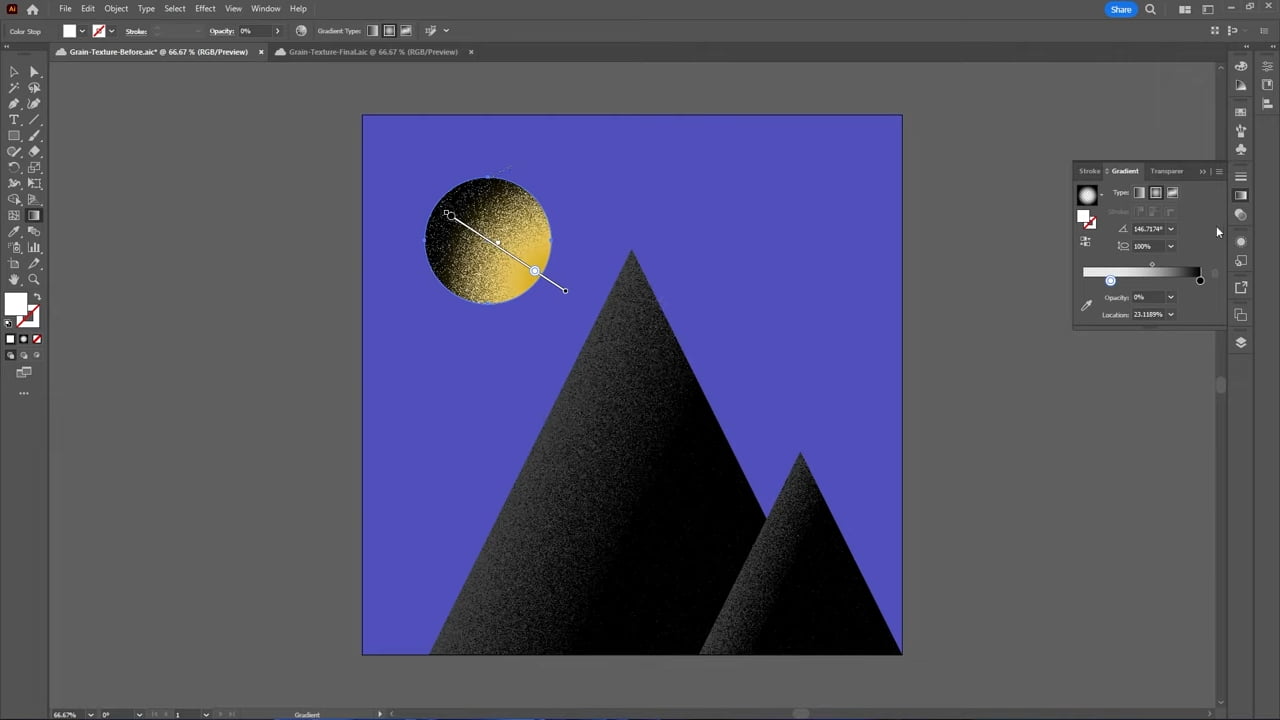
Task: Select the white gradient opacity stop
Action: pos(1110,281)
